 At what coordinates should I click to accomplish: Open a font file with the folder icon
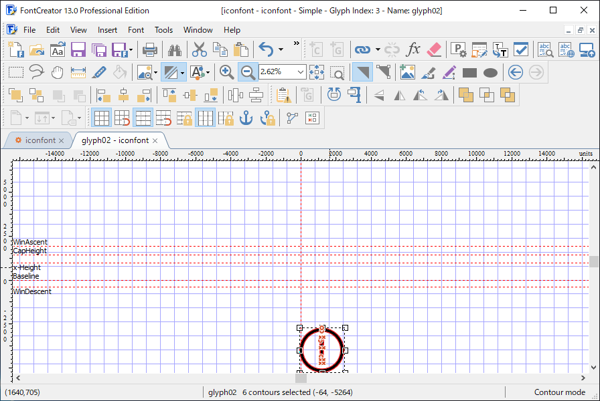37,50
